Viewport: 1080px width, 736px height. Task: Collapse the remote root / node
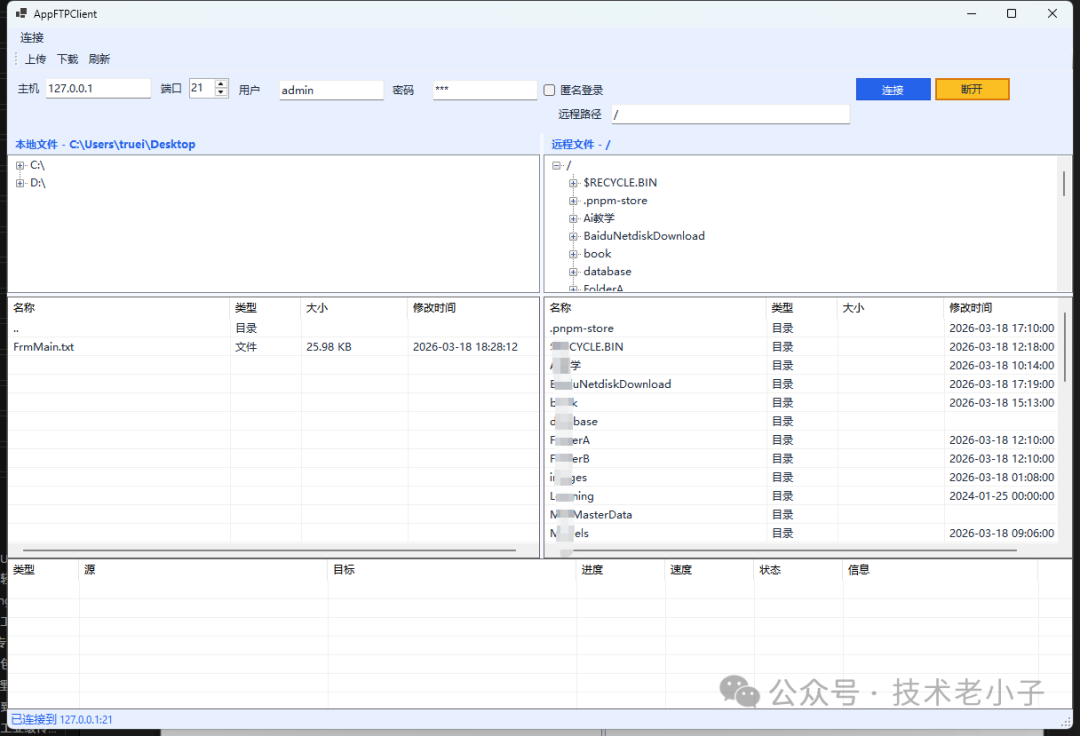click(556, 166)
